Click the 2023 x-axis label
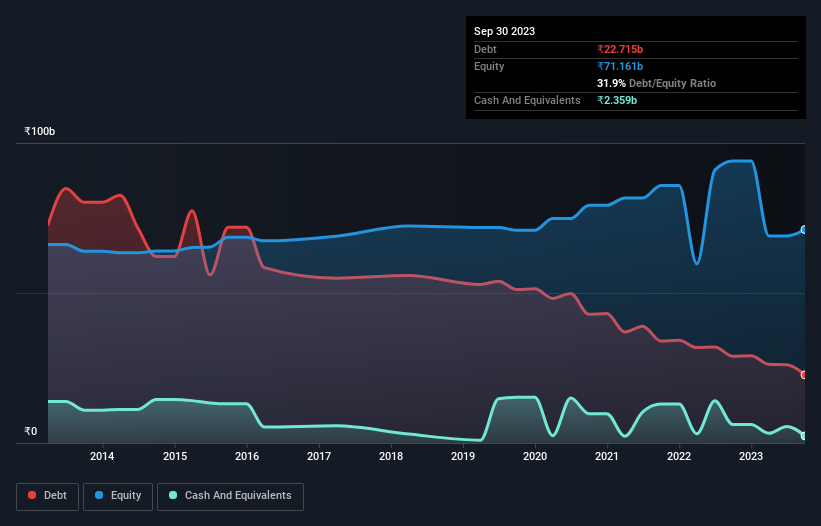Viewport: 821px width, 526px height. coord(751,456)
